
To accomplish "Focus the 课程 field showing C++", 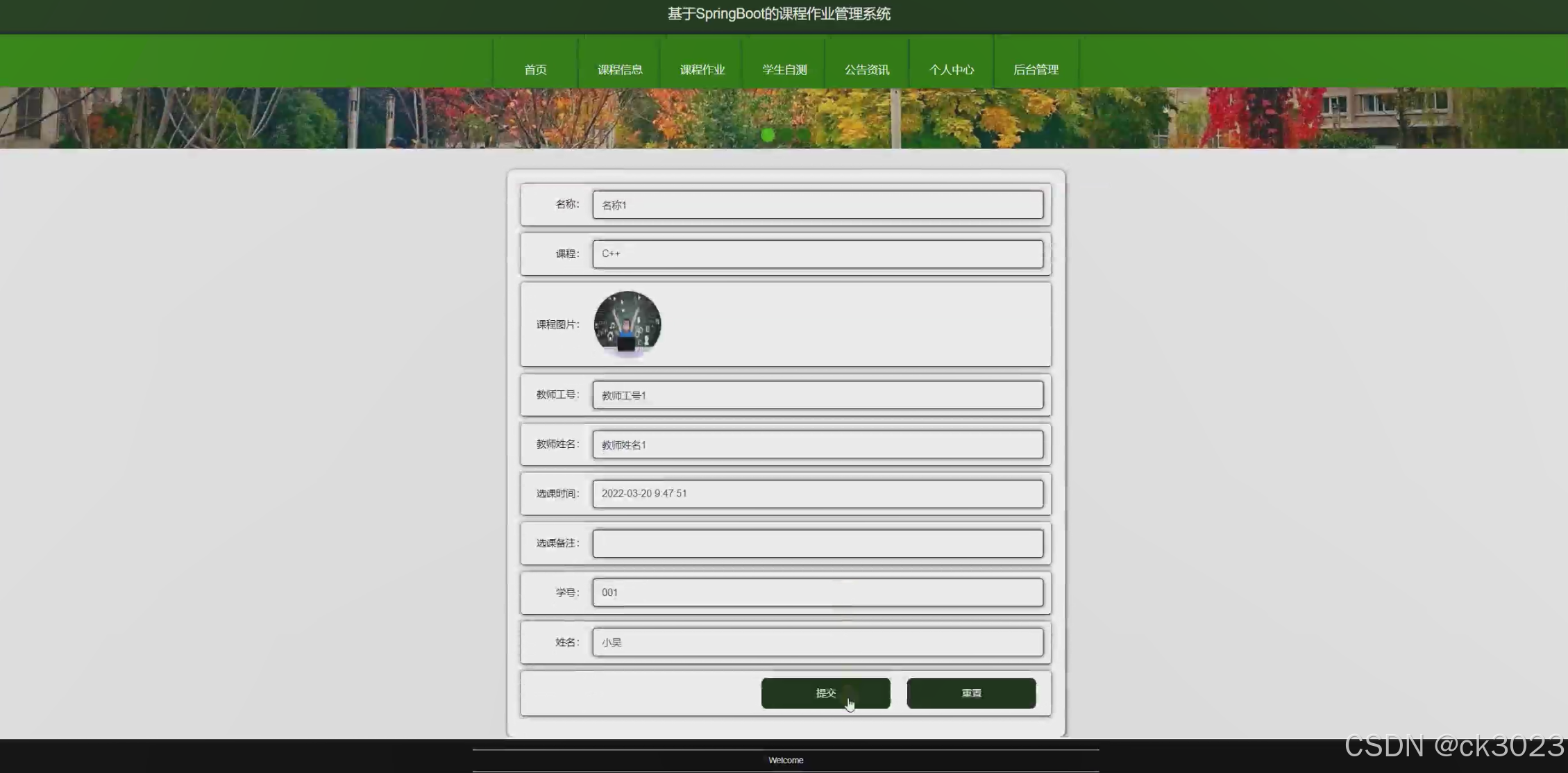I will click(x=818, y=254).
